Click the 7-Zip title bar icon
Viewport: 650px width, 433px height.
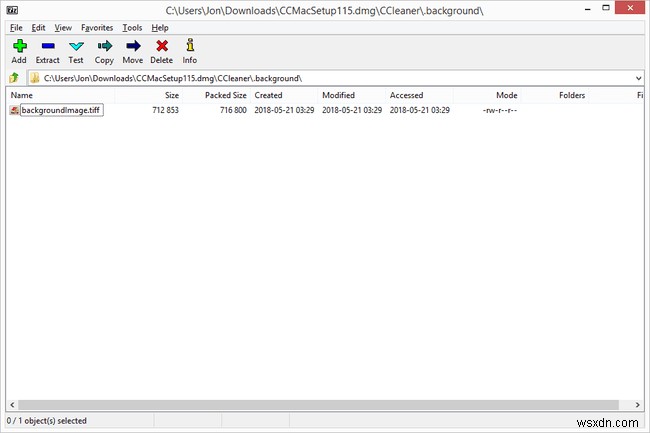click(x=12, y=10)
